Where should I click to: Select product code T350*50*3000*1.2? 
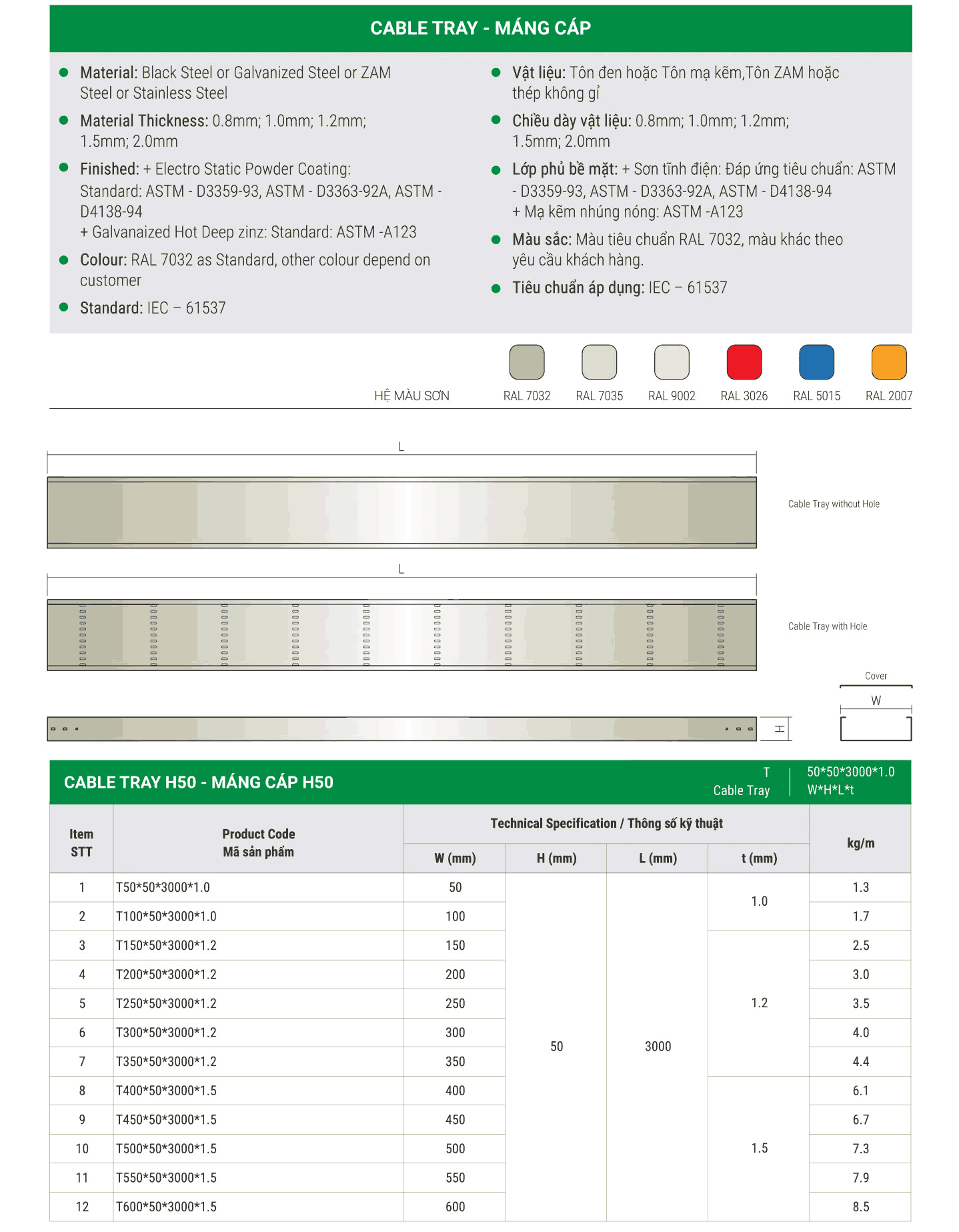(x=166, y=1061)
